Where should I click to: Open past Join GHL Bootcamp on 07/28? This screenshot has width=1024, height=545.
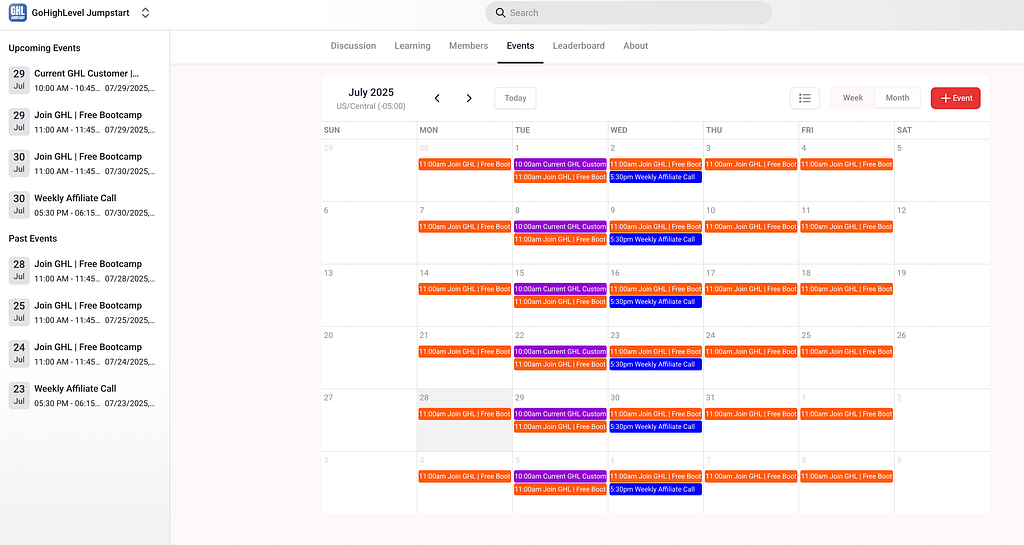82,271
